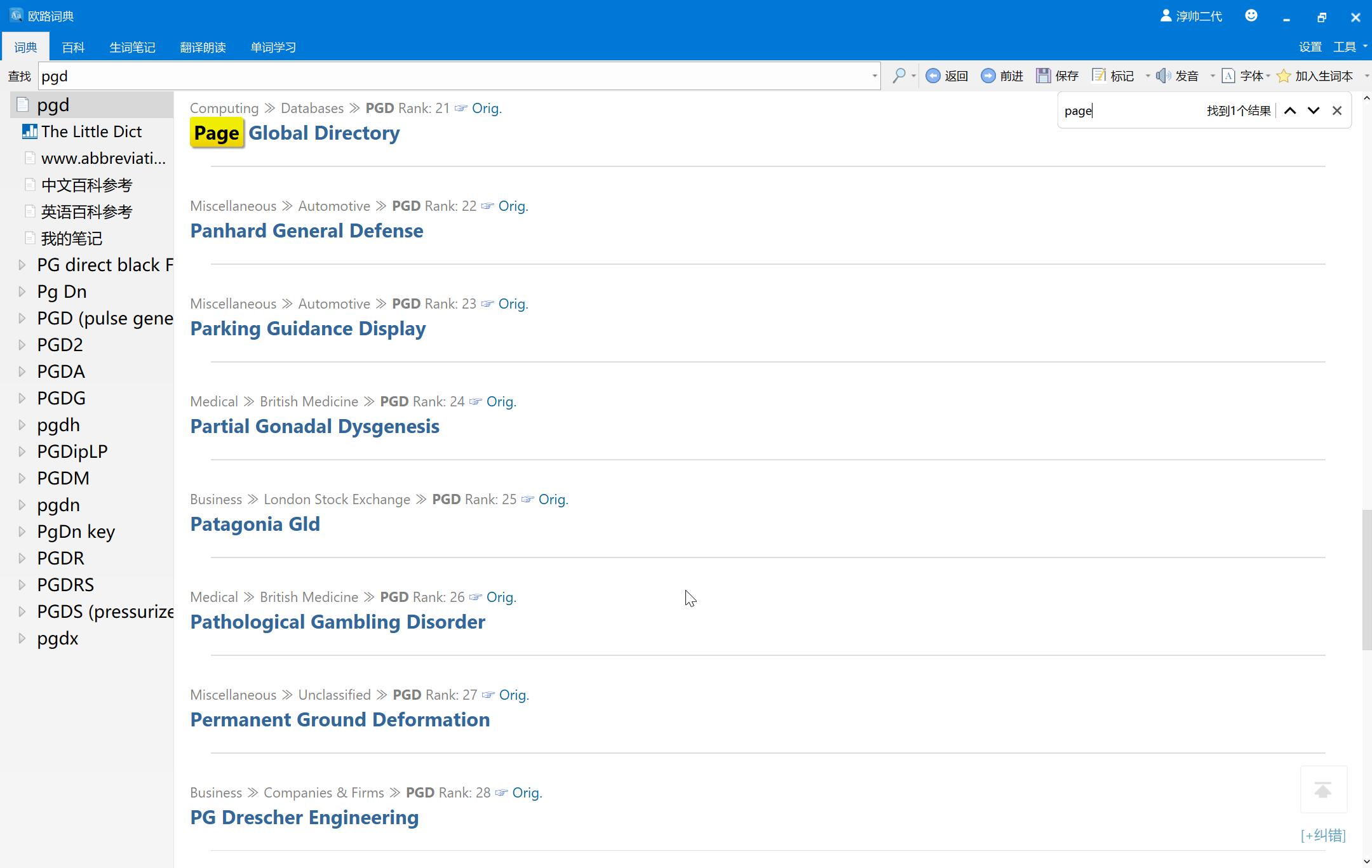Open the search box history dropdown
Image resolution: width=1372 pixels, height=868 pixels.
tap(874, 76)
